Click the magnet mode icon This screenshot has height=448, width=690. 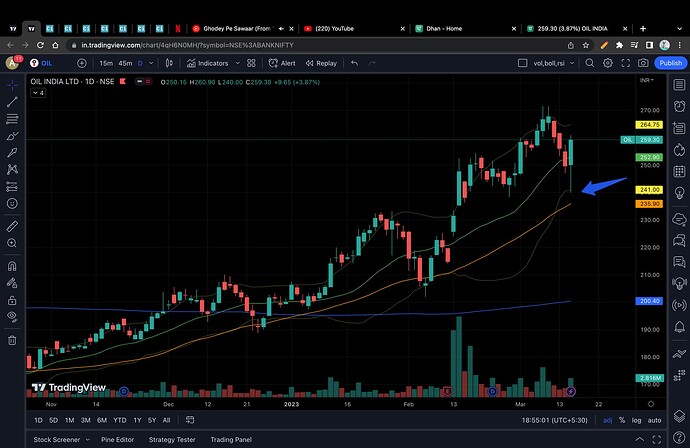12,266
